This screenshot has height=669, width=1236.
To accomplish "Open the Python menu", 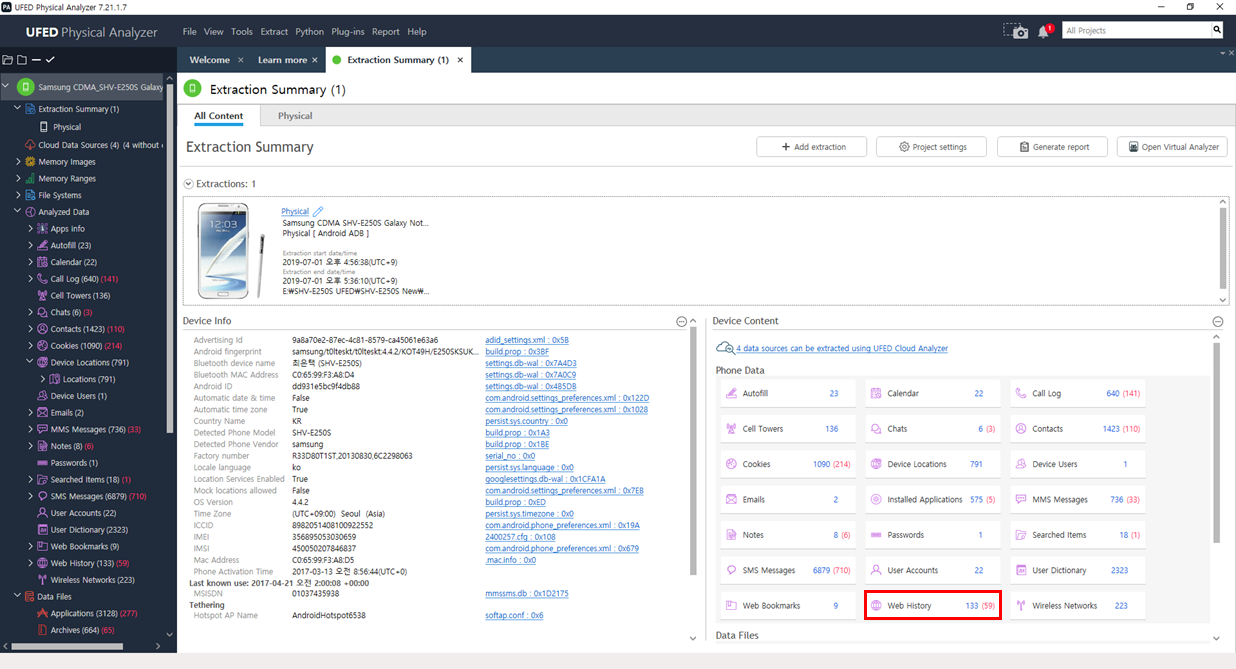I will 310,32.
